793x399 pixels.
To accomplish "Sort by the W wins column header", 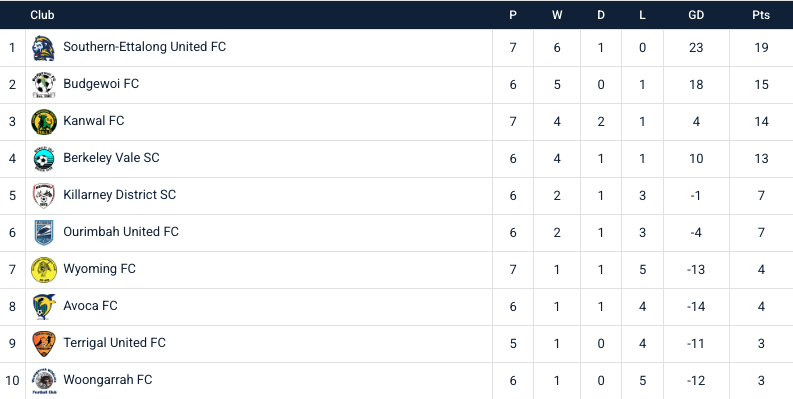I will pos(557,15).
